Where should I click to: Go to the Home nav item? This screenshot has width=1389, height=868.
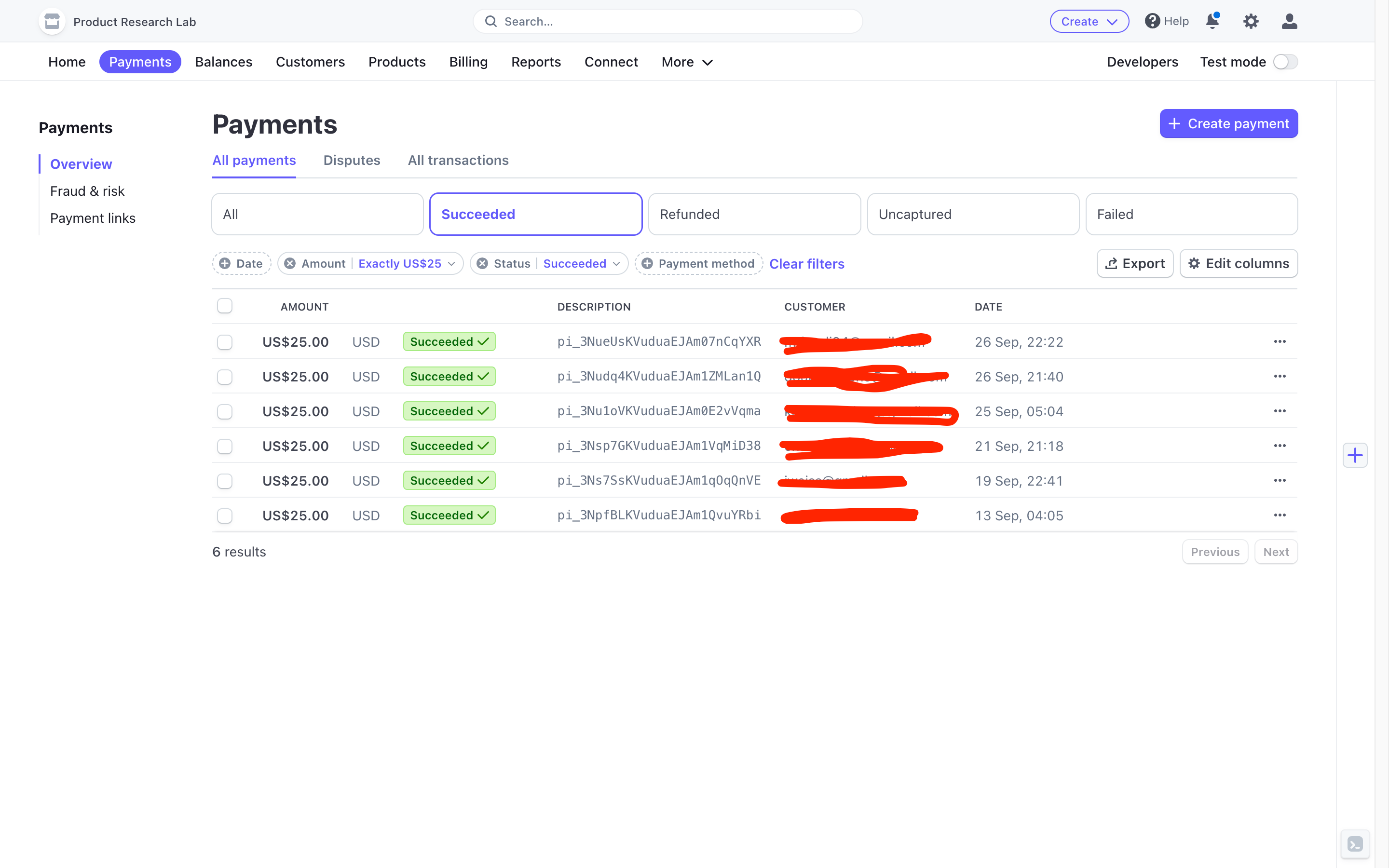coord(67,62)
